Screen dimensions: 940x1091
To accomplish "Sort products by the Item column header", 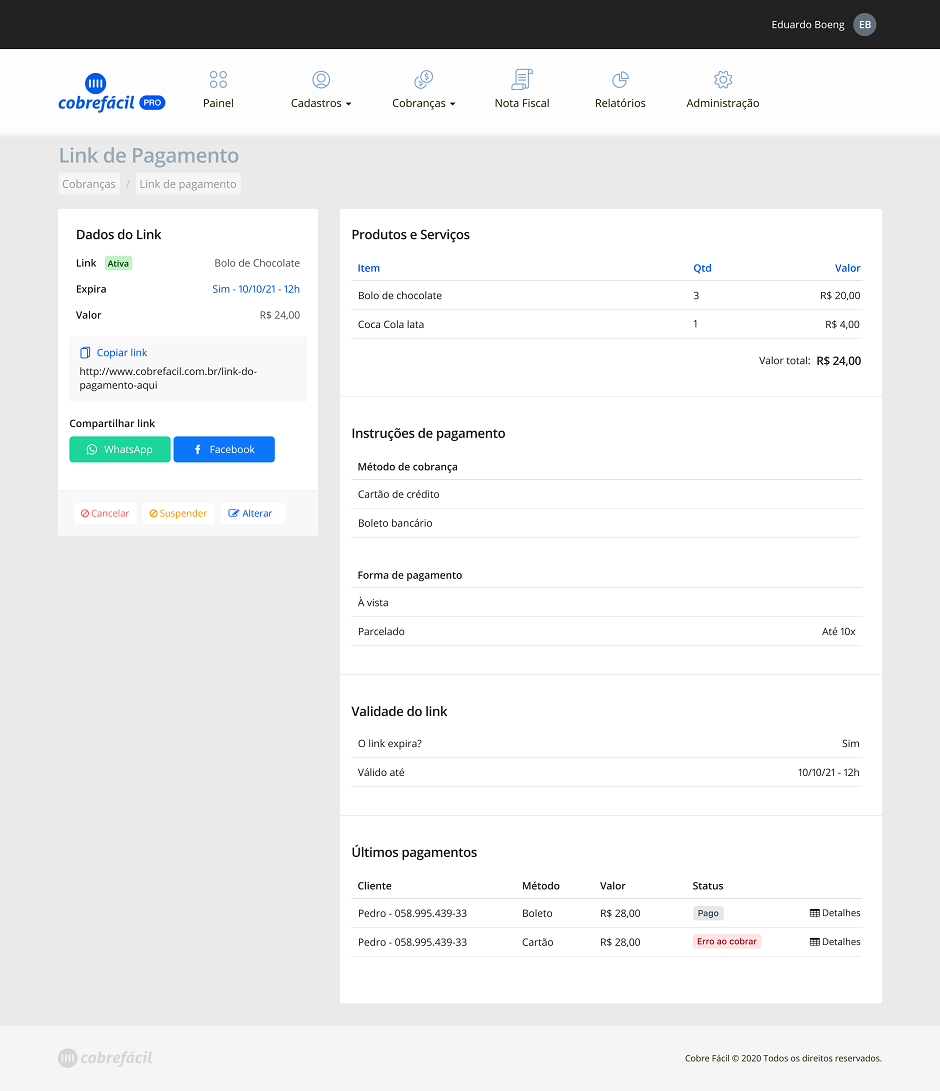I will [369, 268].
